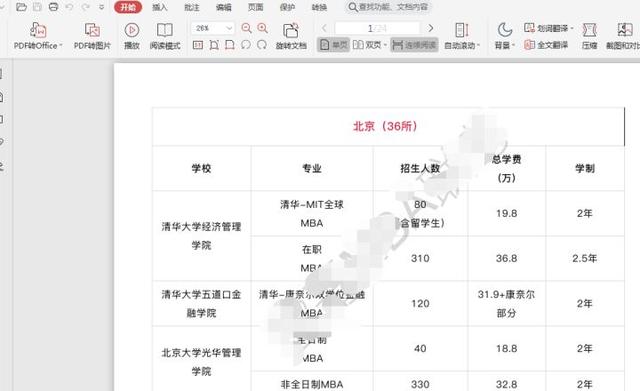This screenshot has width=640, height=391.
Task: Toggle 连续阅读 continuous reading
Action: point(414,45)
